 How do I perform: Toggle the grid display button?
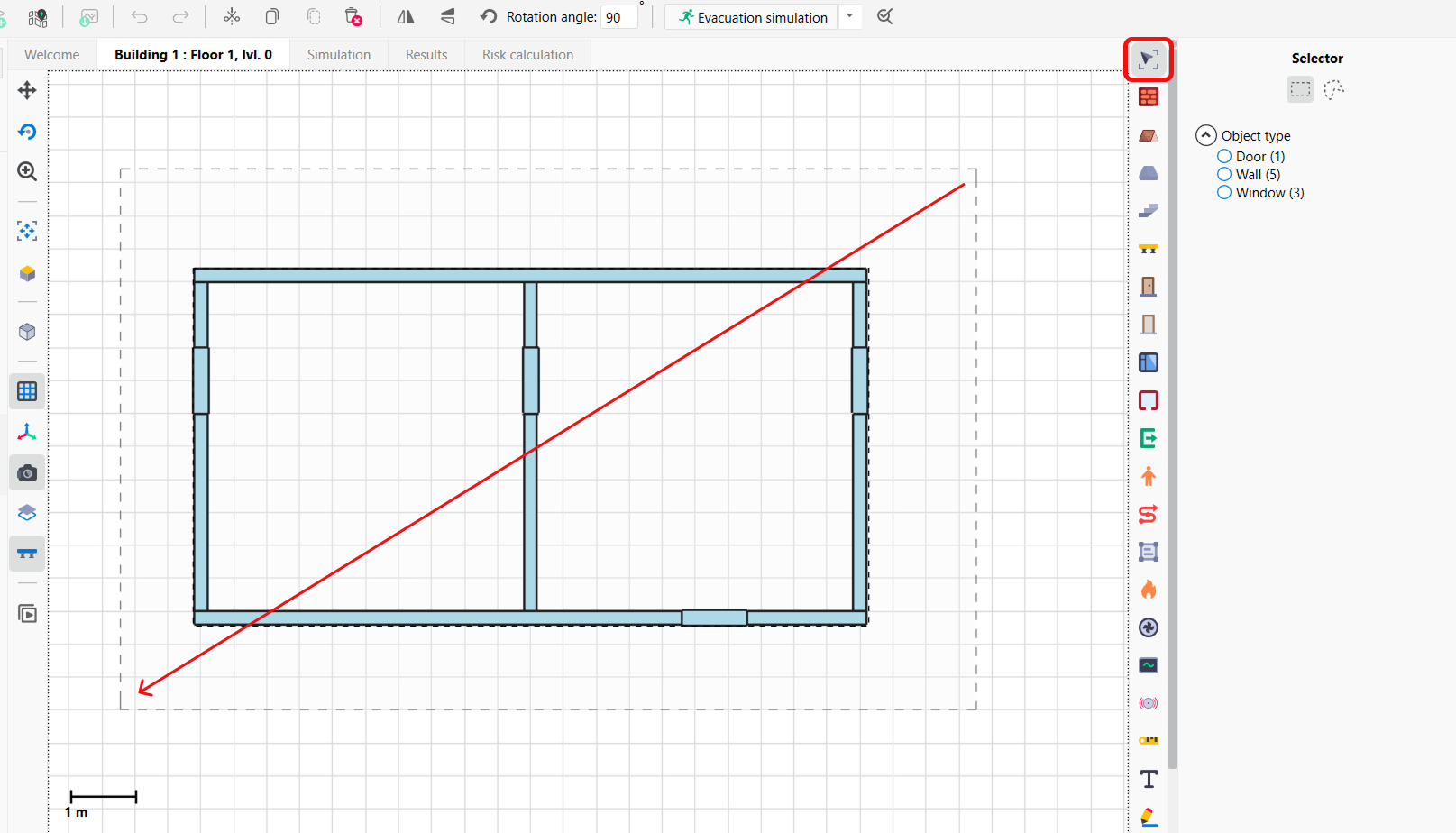point(27,391)
